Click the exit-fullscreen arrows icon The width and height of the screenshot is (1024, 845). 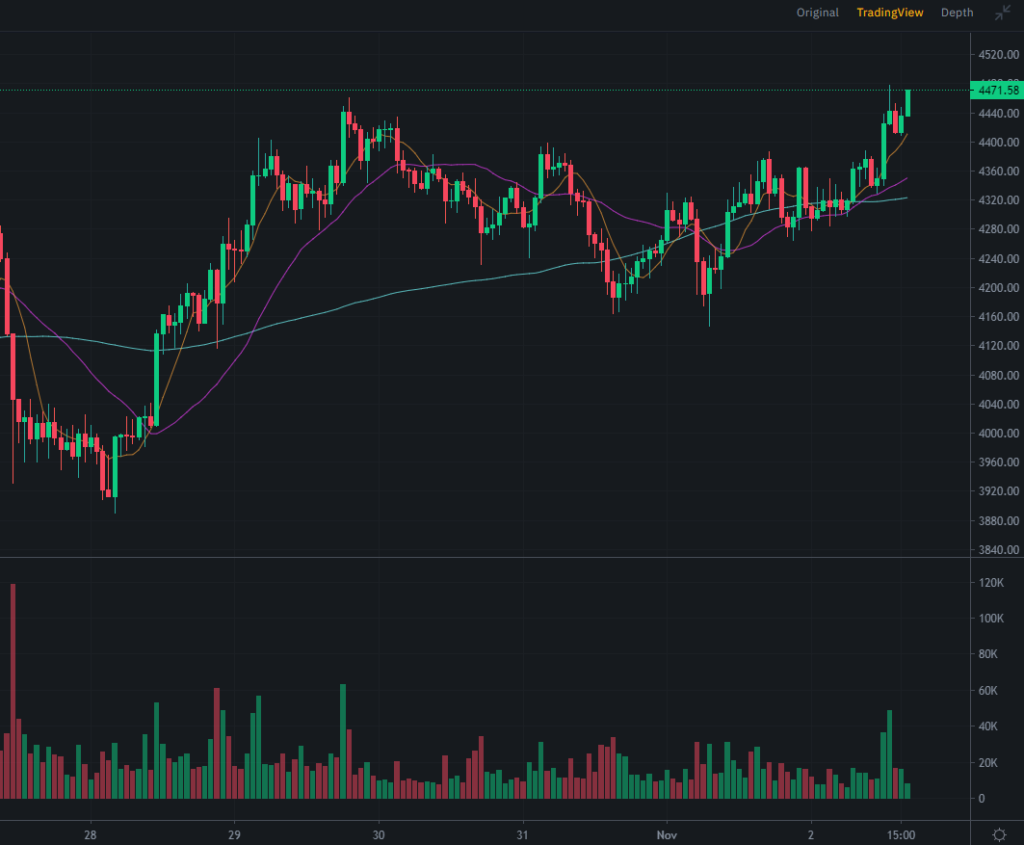[x=1001, y=13]
